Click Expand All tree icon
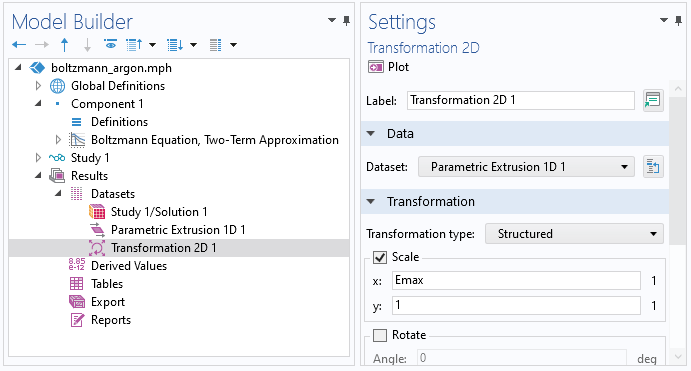This screenshot has width=691, height=371. (175, 45)
